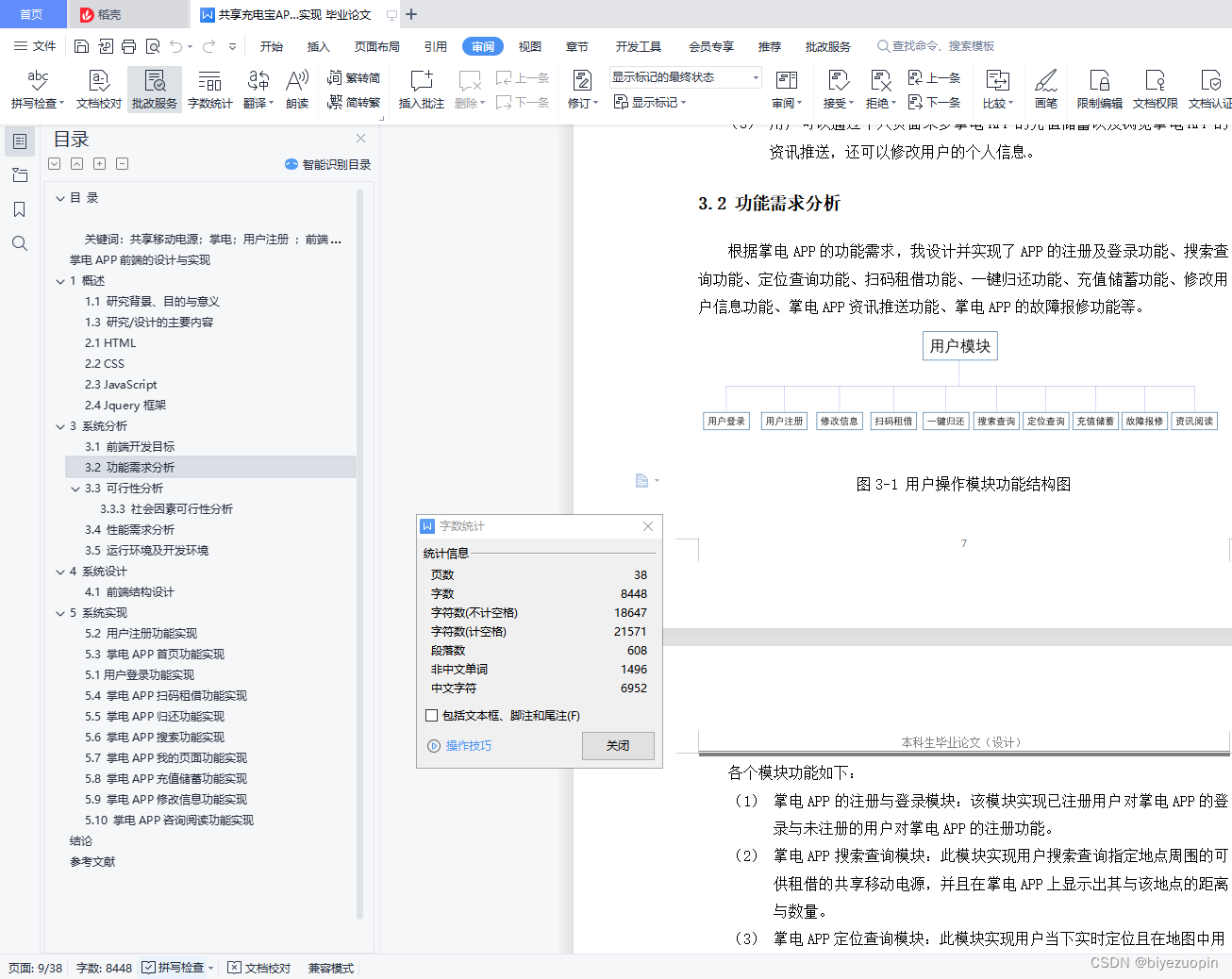The width and height of the screenshot is (1232, 979).
Task: Collapse 3.3 可行性分析 outline node
Action: click(75, 489)
